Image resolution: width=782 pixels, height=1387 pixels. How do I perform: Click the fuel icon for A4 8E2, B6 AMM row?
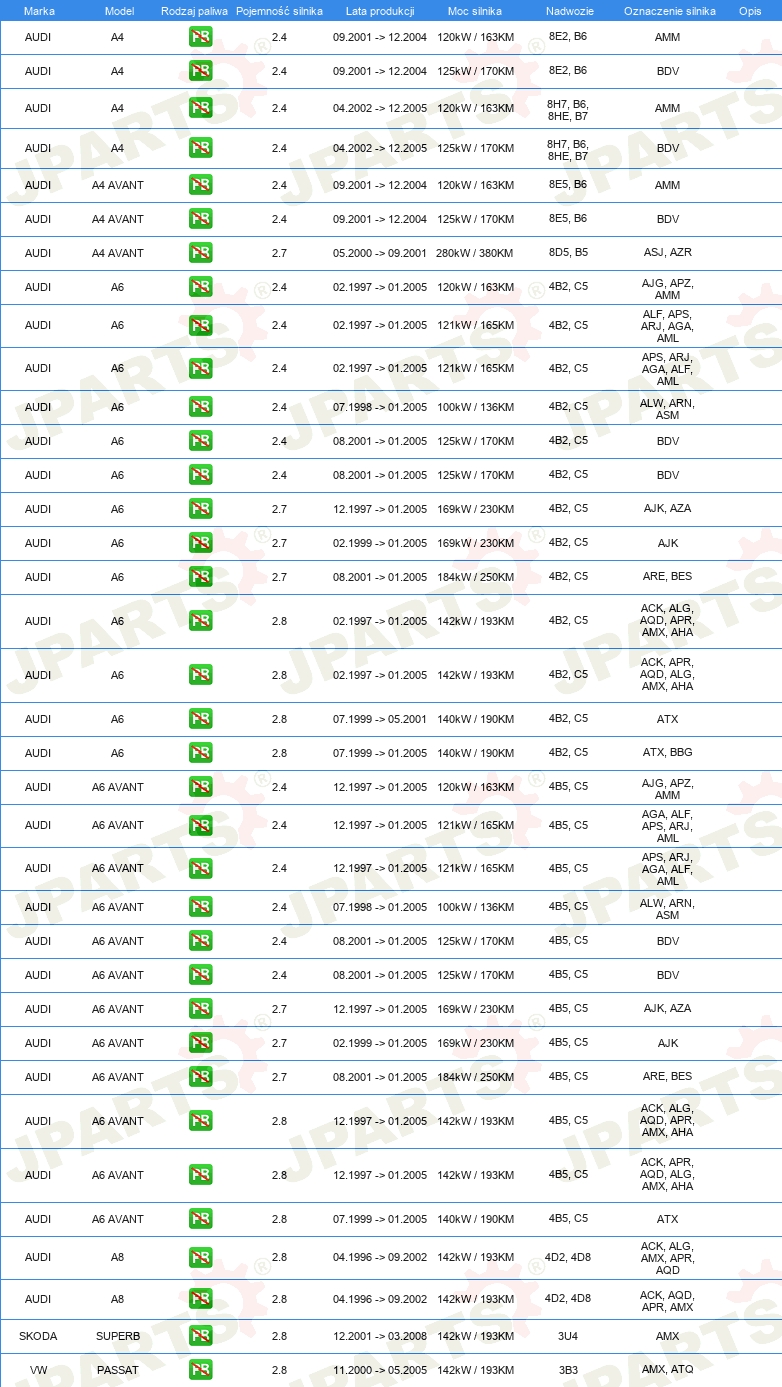[x=201, y=37]
